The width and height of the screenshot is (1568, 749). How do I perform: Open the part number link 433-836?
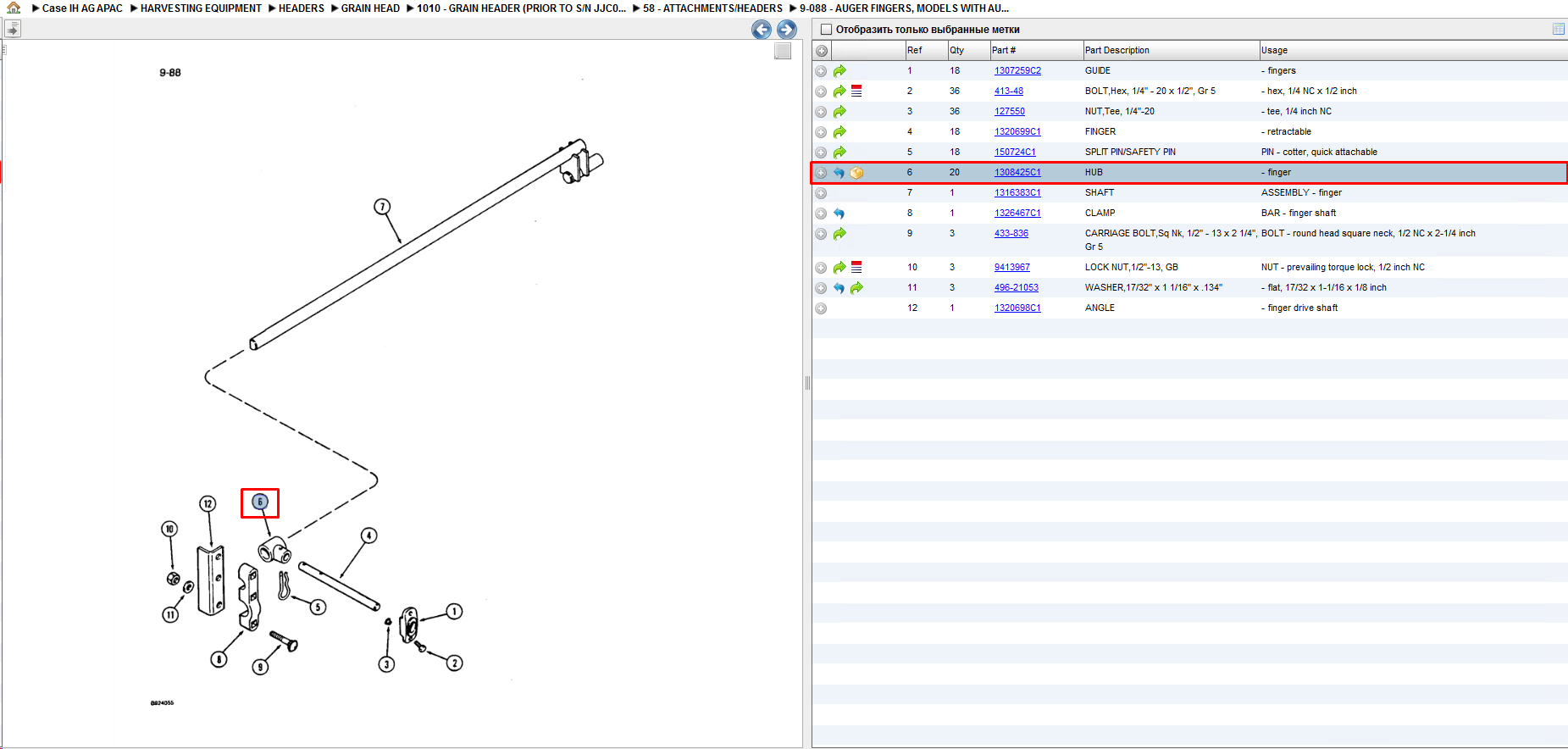1011,234
